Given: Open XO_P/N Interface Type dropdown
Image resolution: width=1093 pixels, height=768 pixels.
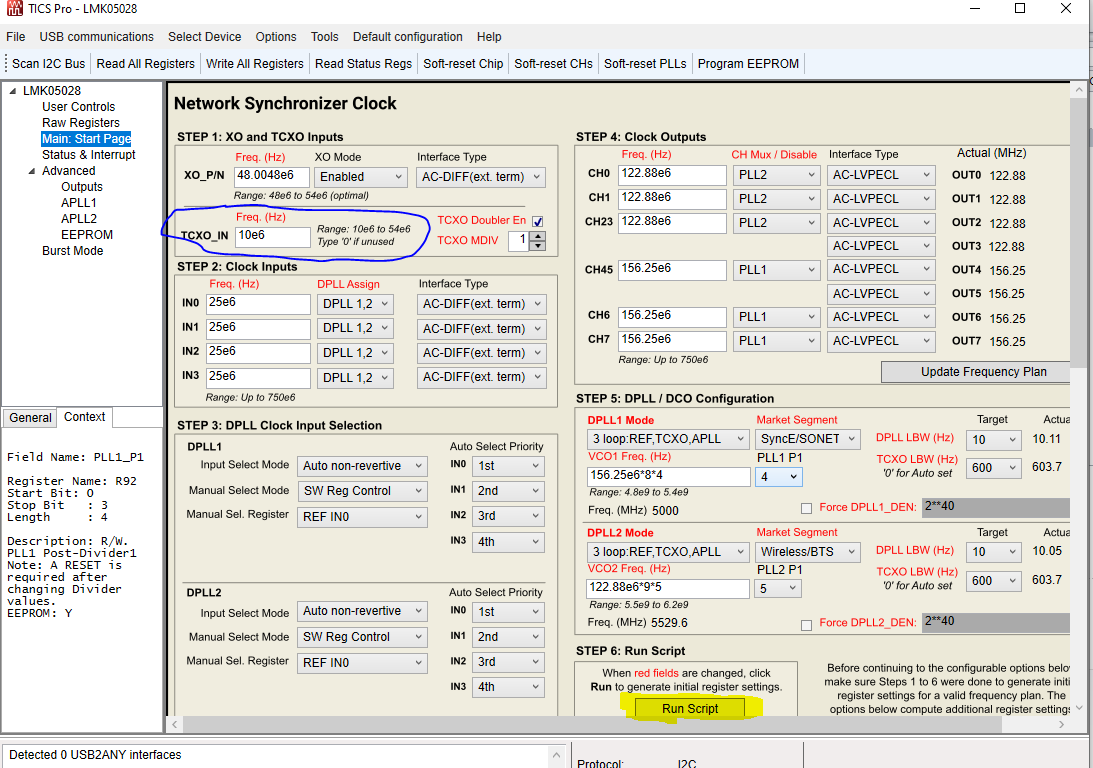Looking at the screenshot, I should 481,177.
